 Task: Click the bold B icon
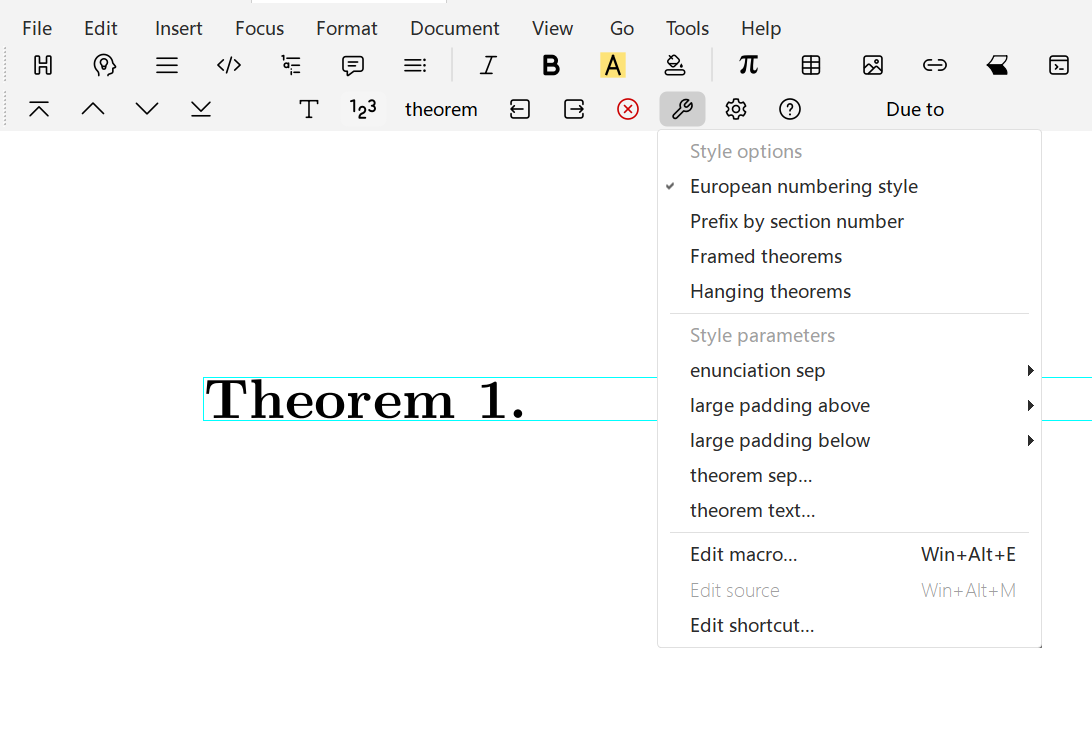coord(550,66)
